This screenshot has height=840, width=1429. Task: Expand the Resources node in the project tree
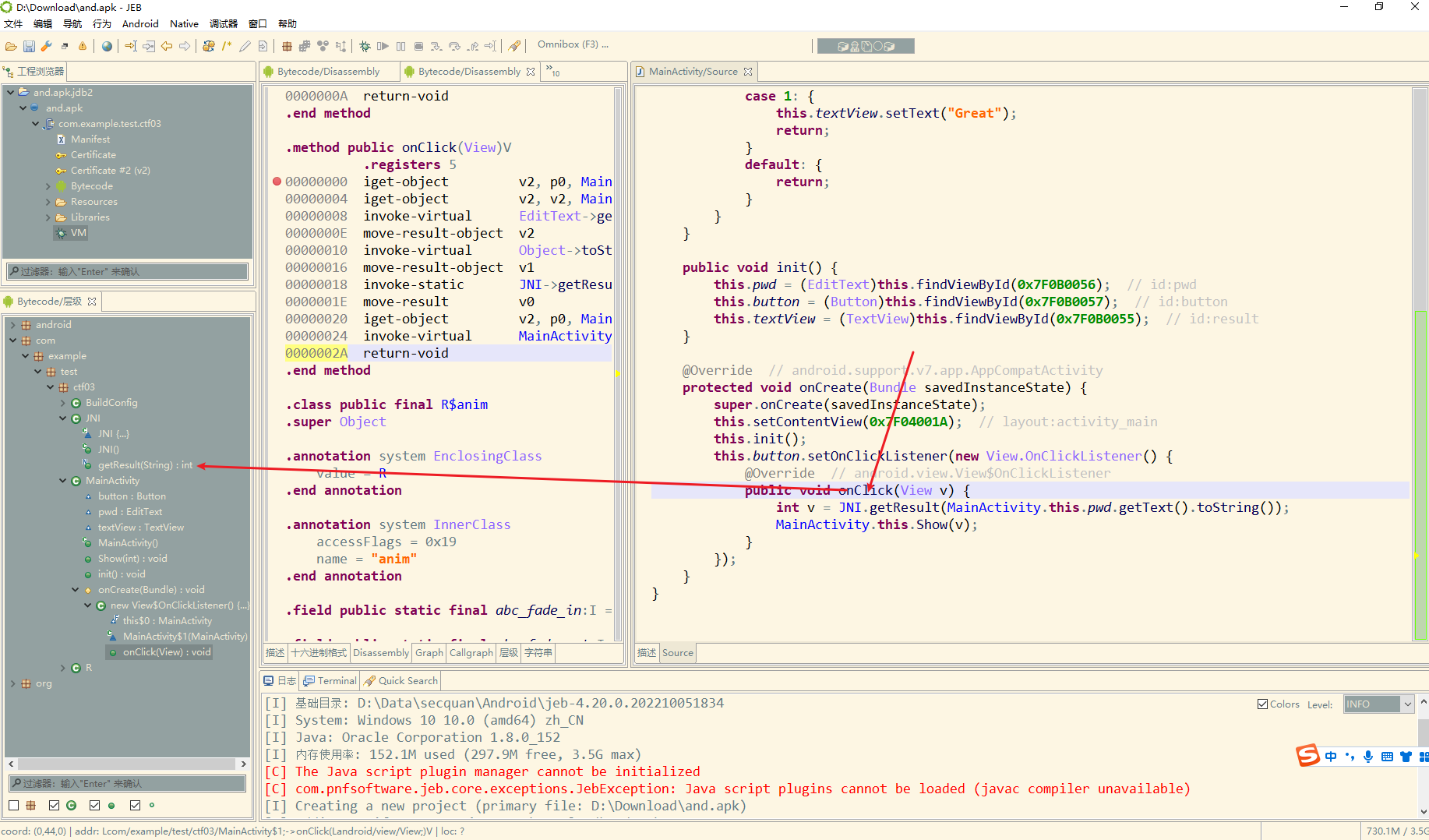[x=48, y=202]
